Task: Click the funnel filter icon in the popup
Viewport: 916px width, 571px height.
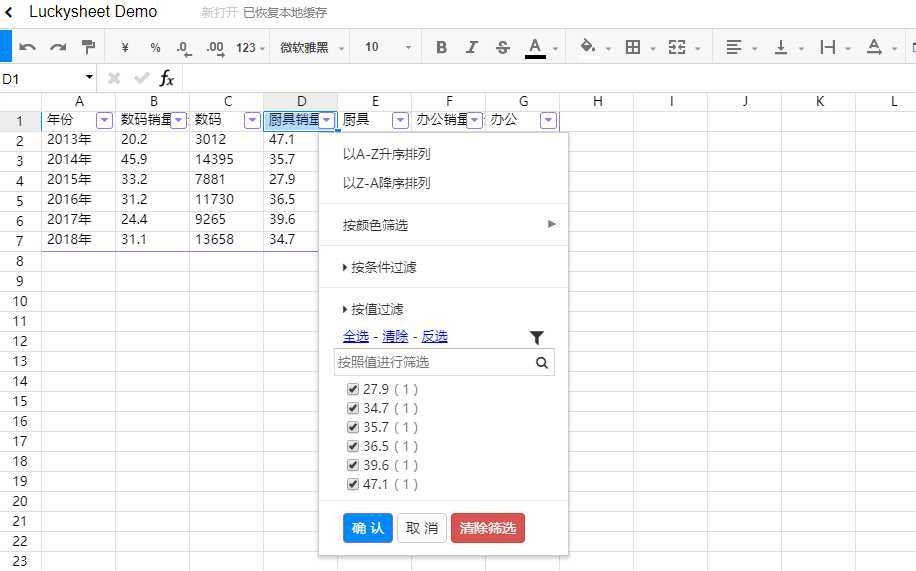Action: pos(536,337)
